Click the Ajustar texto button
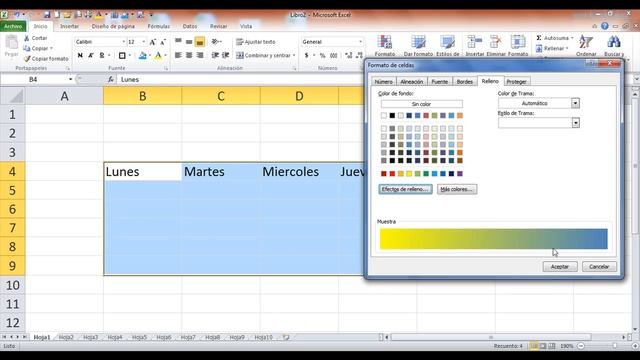This screenshot has height=360, width=640. (x=256, y=42)
